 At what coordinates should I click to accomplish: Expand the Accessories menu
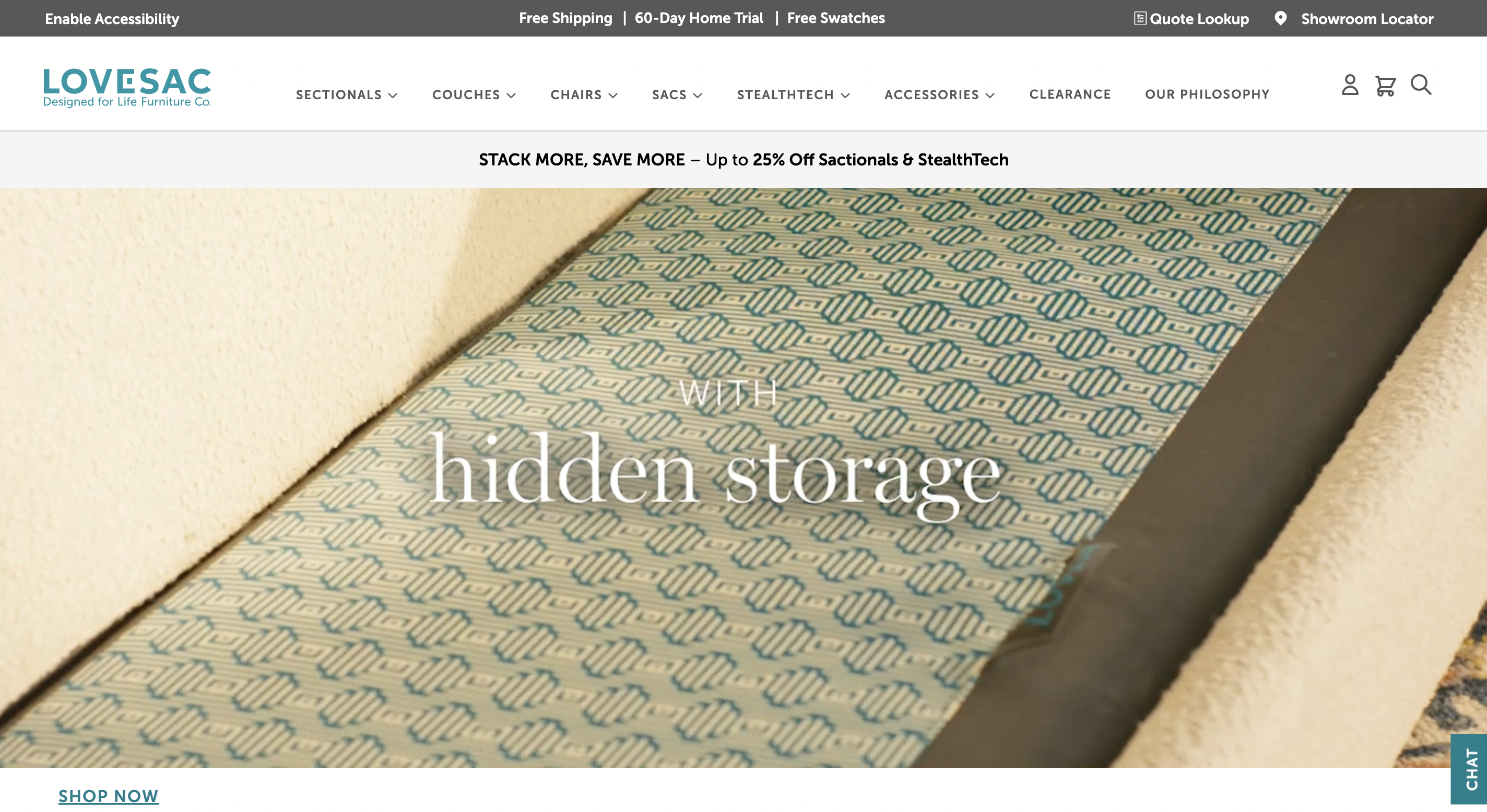pos(939,94)
